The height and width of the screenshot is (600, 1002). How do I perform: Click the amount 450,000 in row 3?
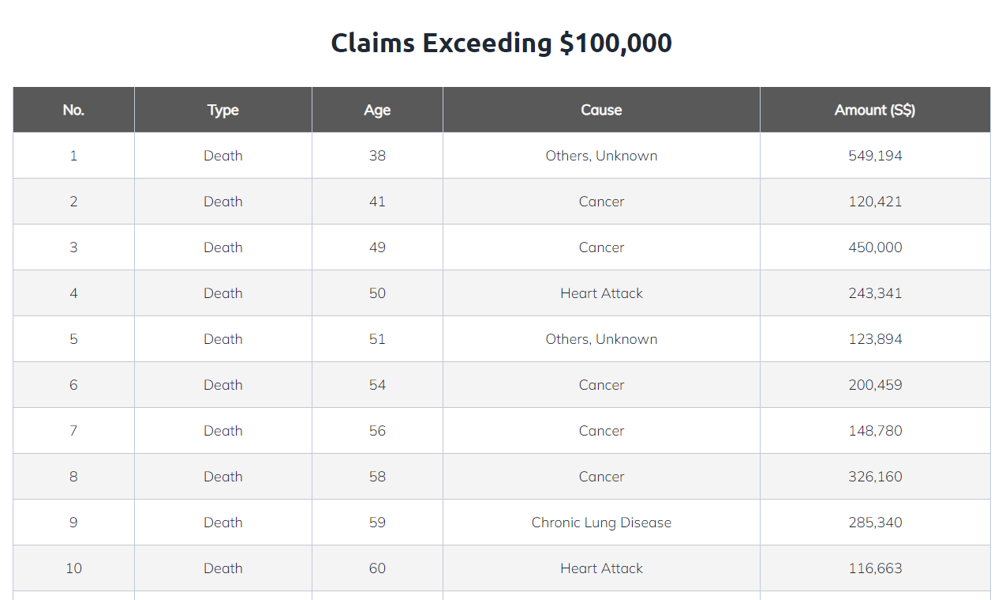coord(875,248)
